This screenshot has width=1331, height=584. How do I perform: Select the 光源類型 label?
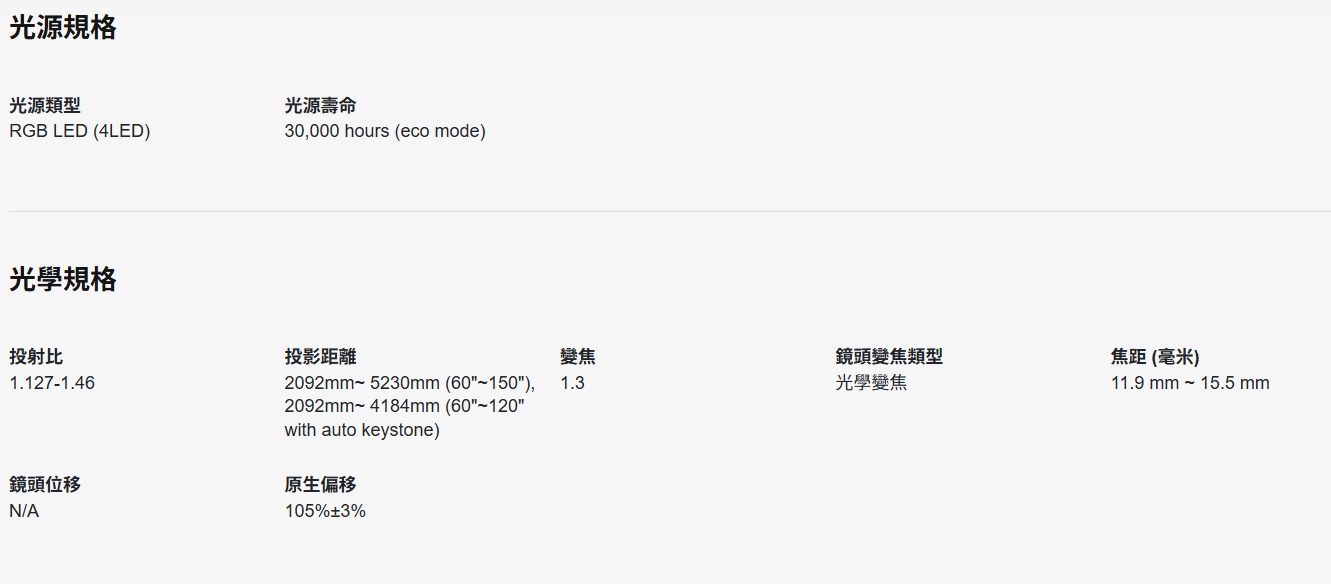[x=45, y=105]
